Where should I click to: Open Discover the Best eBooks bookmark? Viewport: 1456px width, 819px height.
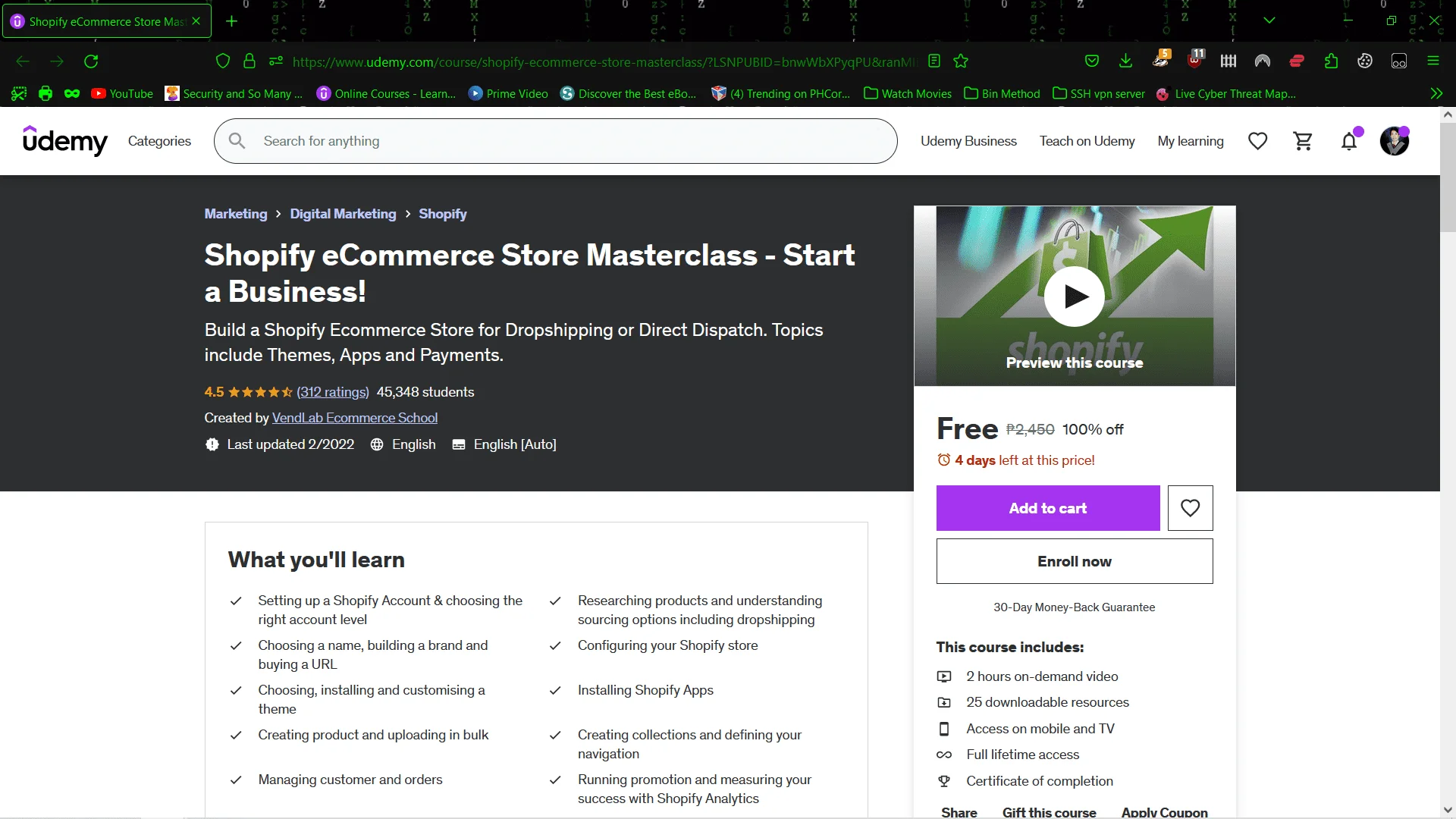[x=629, y=94]
